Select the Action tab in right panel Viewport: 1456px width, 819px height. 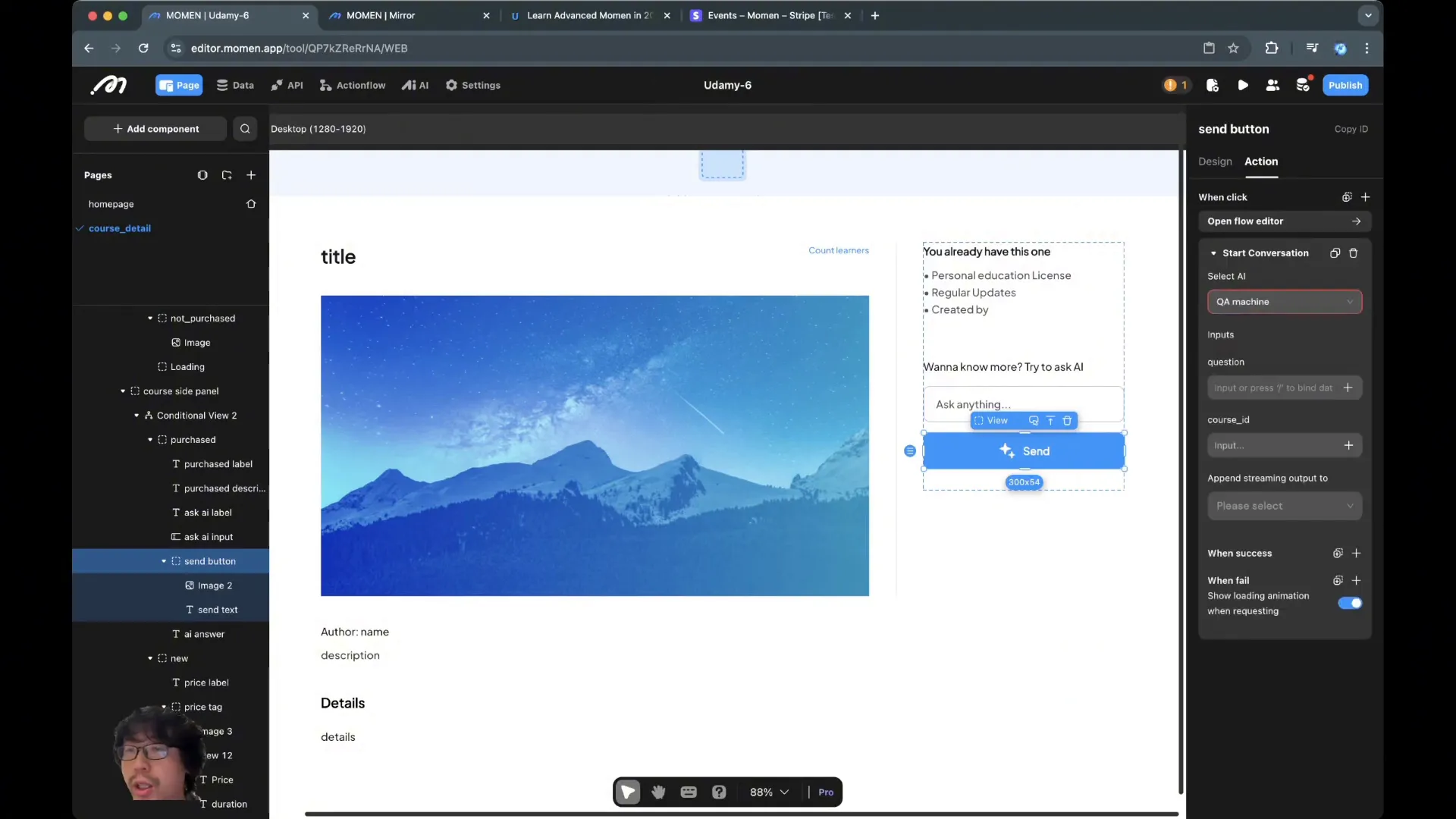(1261, 162)
